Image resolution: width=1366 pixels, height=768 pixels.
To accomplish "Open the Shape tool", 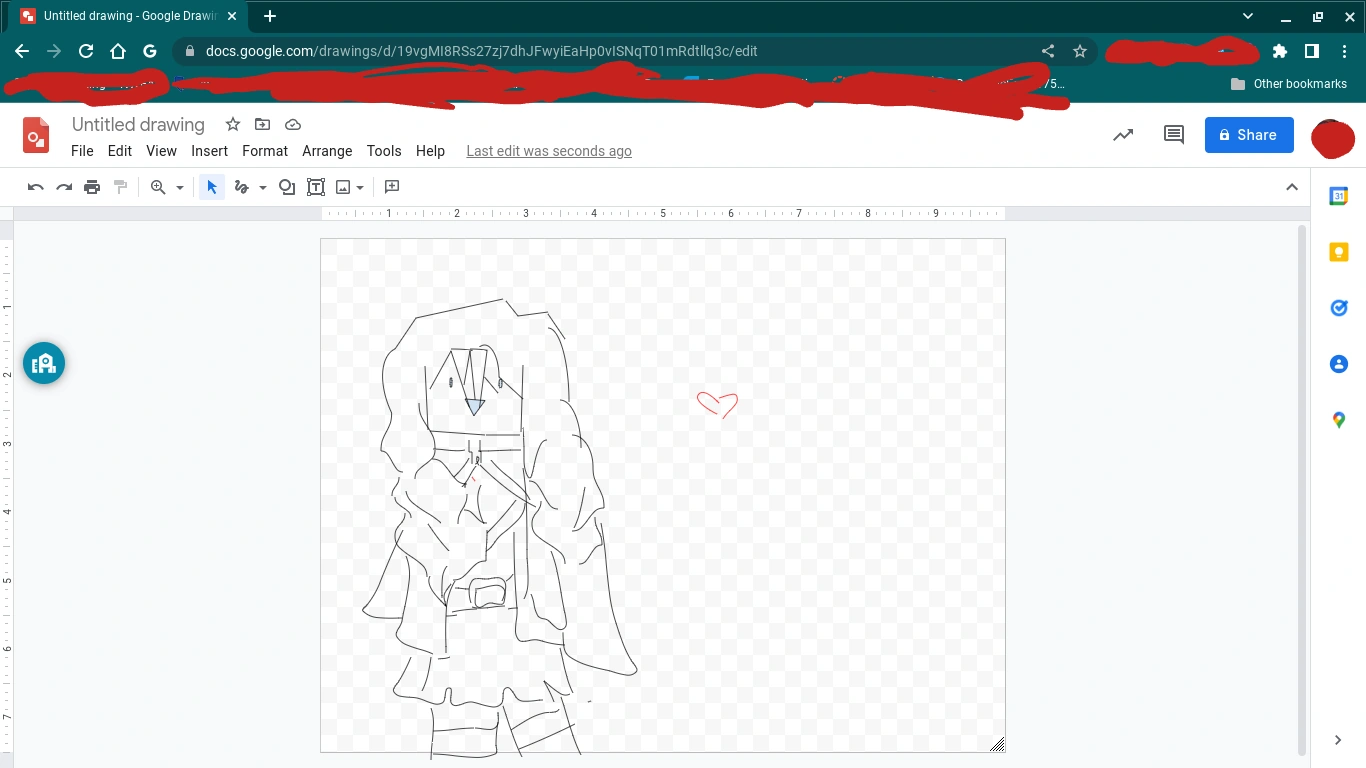I will [287, 187].
